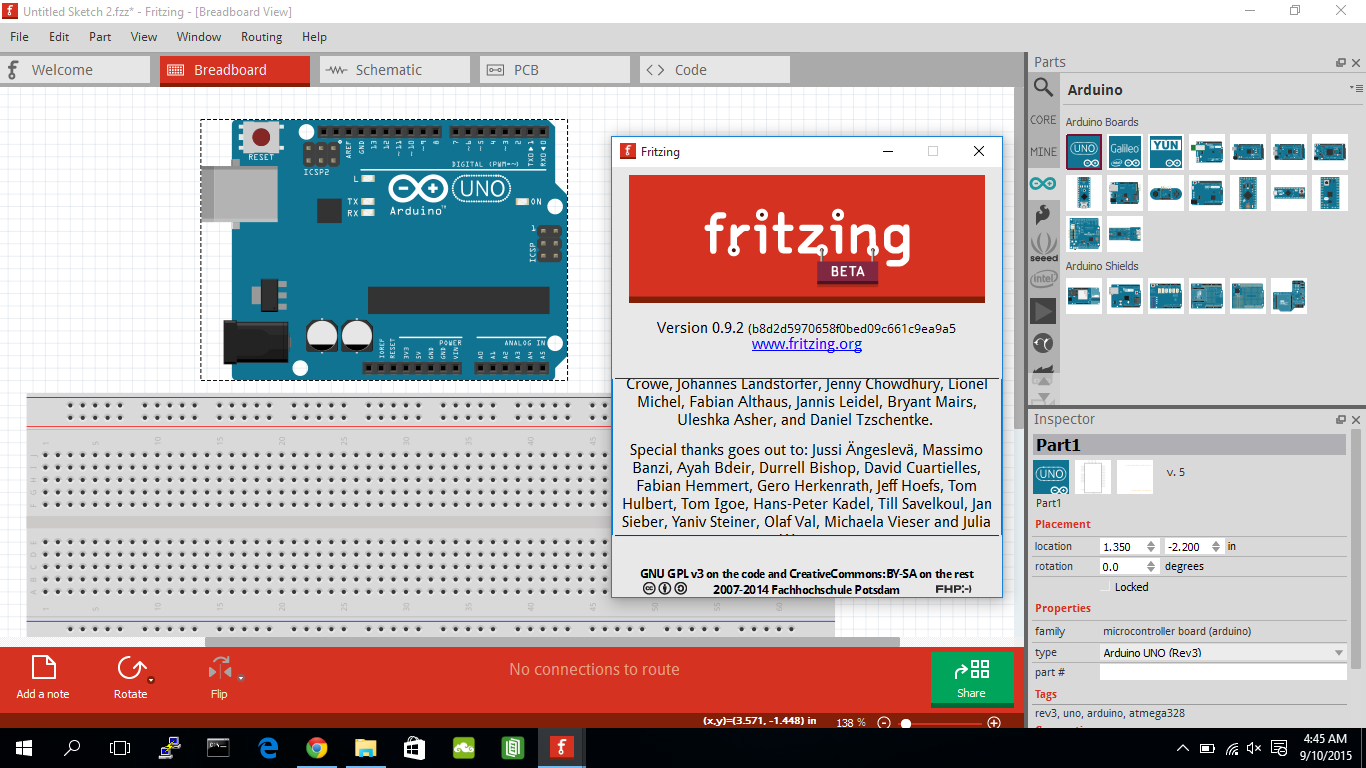Viewport: 1366px width, 768px height.
Task: Choose the Arduino YUN board part
Action: coord(1166,152)
